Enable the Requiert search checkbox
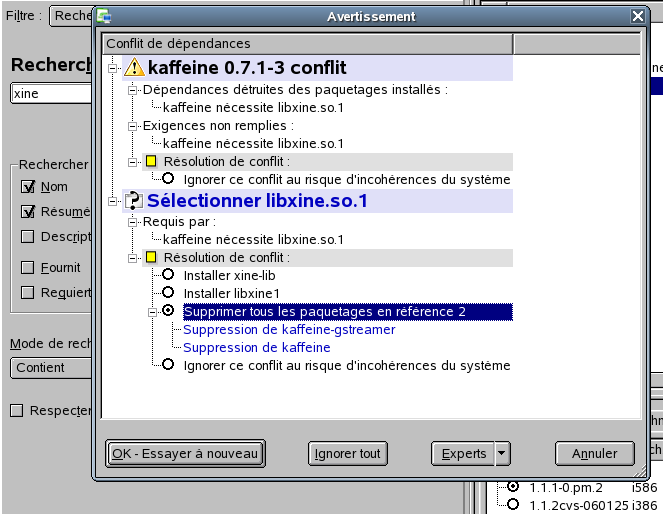The width and height of the screenshot is (663, 514). tap(27, 293)
